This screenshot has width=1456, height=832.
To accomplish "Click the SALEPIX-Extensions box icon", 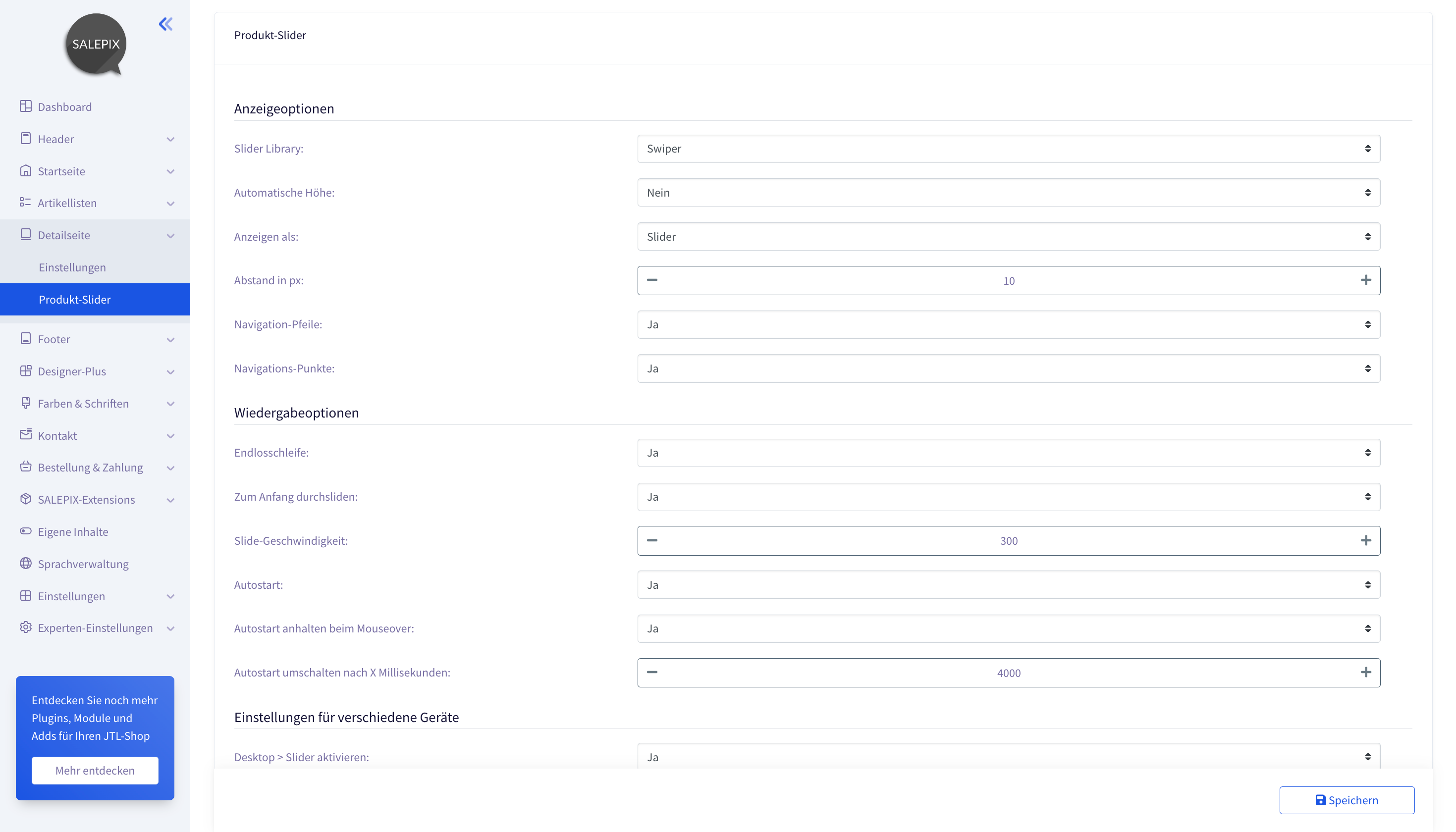I will click(x=26, y=499).
